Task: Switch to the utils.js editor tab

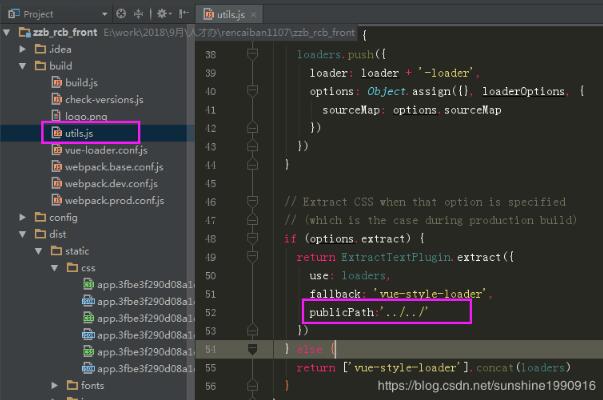Action: 229,15
